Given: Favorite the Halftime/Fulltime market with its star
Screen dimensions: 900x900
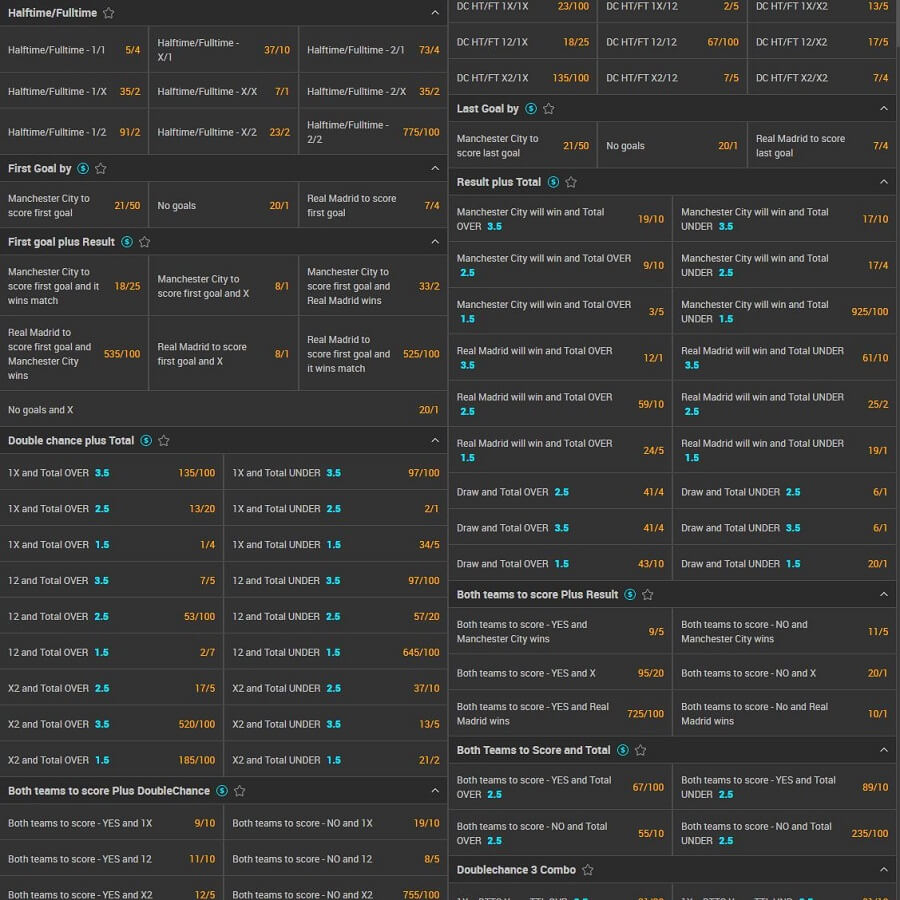Looking at the screenshot, I should pos(108,13).
